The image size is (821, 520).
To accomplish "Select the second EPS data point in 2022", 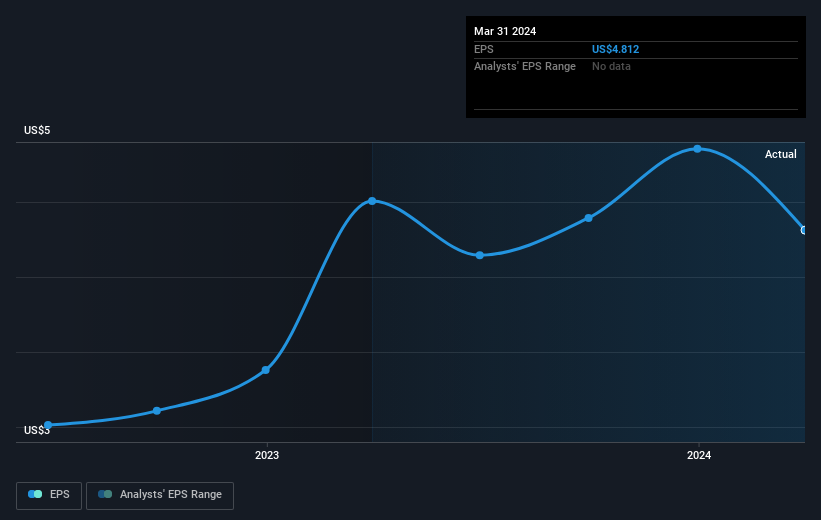I will click(157, 411).
